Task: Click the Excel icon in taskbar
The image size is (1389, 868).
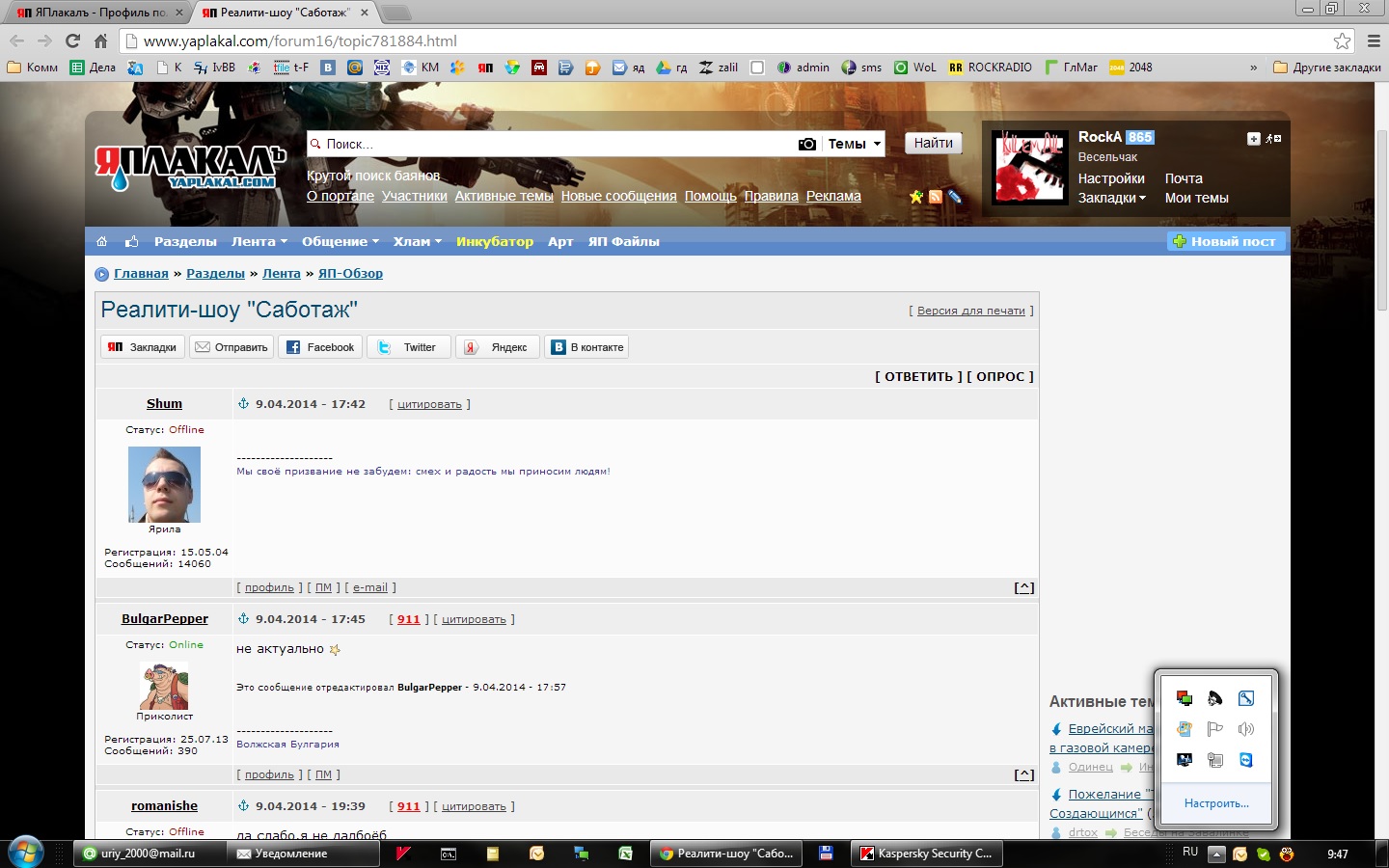Action: point(625,854)
